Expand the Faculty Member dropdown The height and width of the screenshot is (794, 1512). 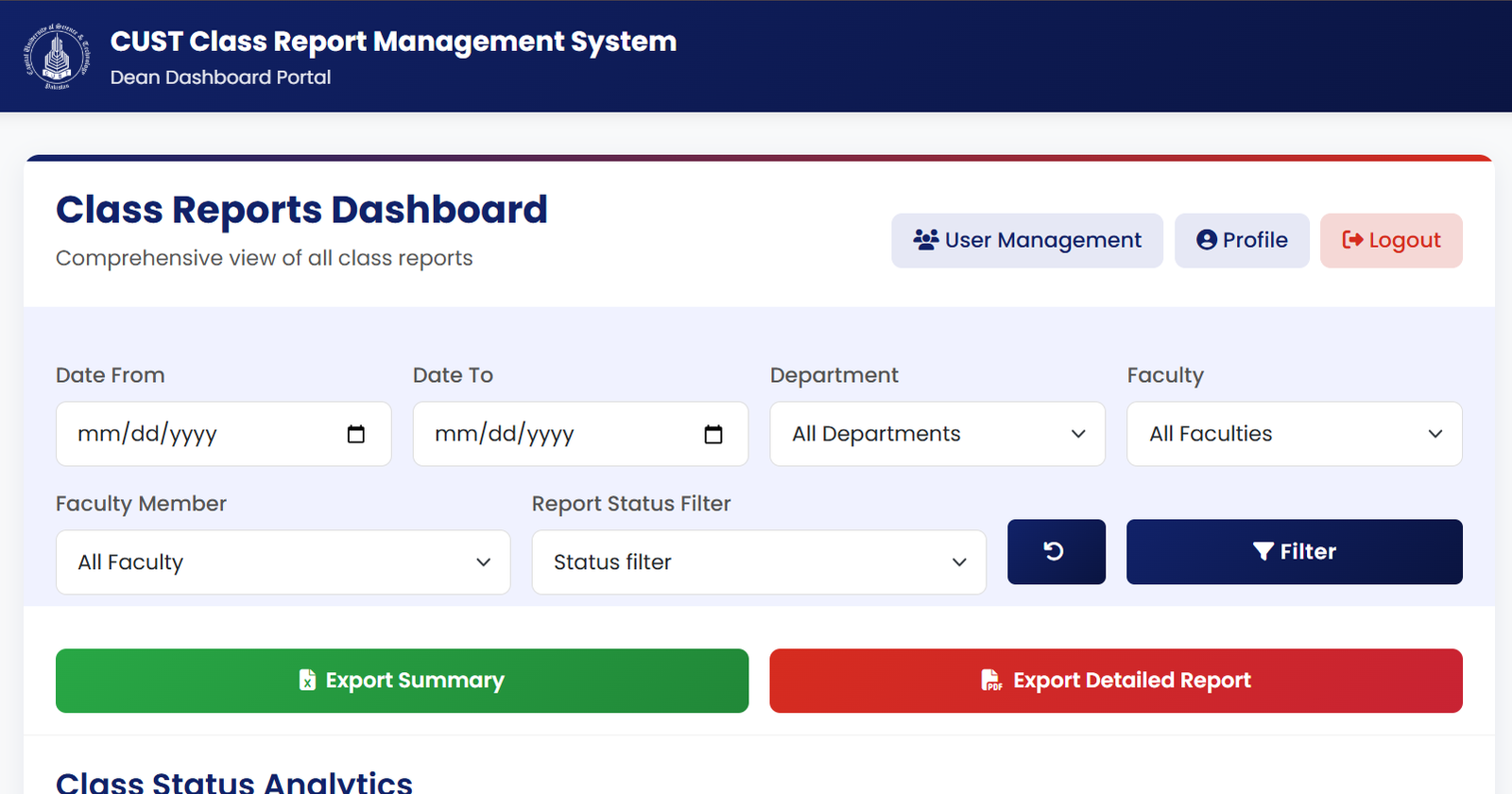[283, 562]
